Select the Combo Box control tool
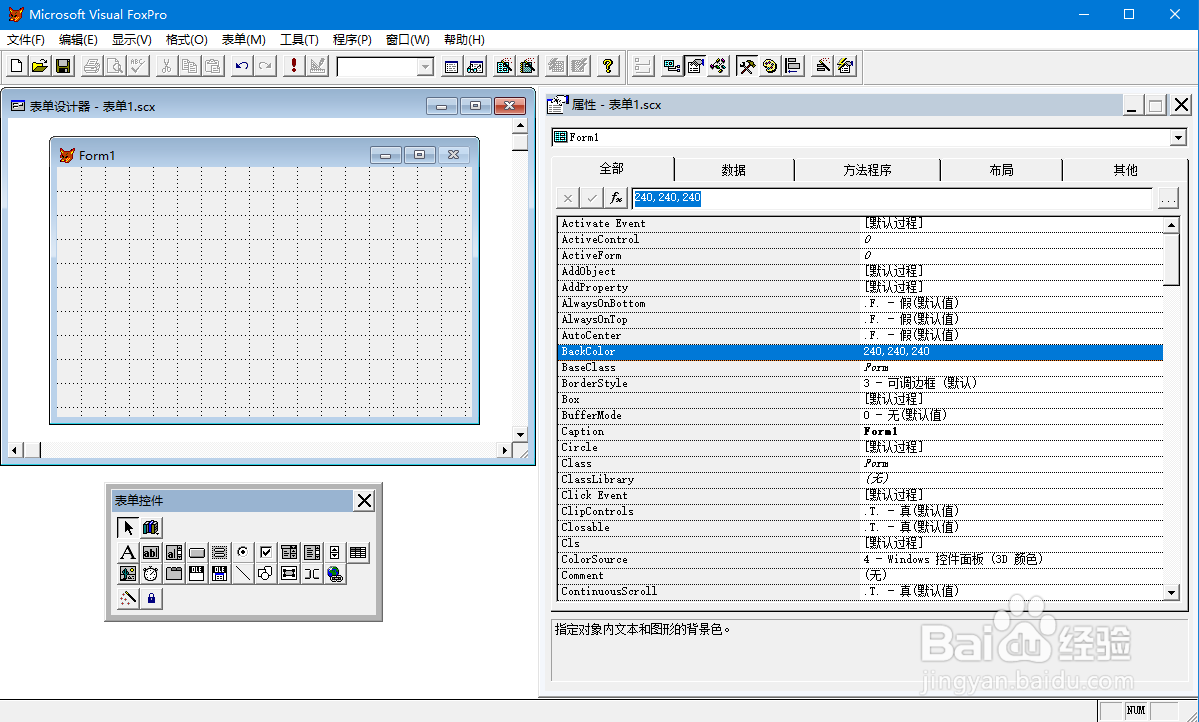Viewport: 1199px width, 722px height. pyautogui.click(x=288, y=552)
